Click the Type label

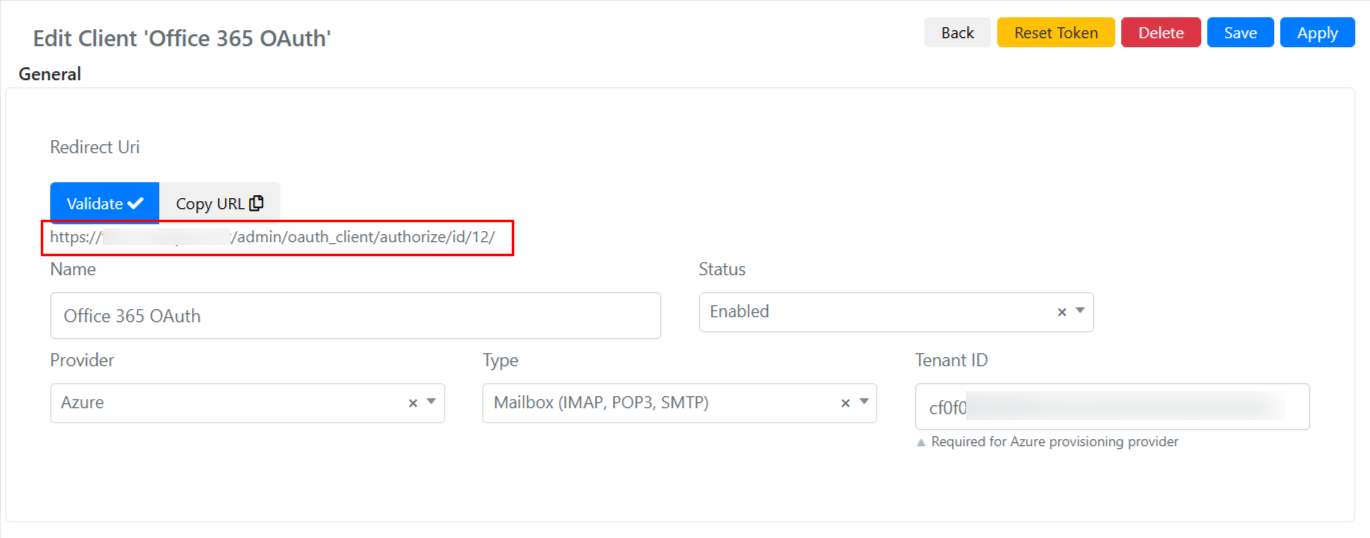point(500,360)
